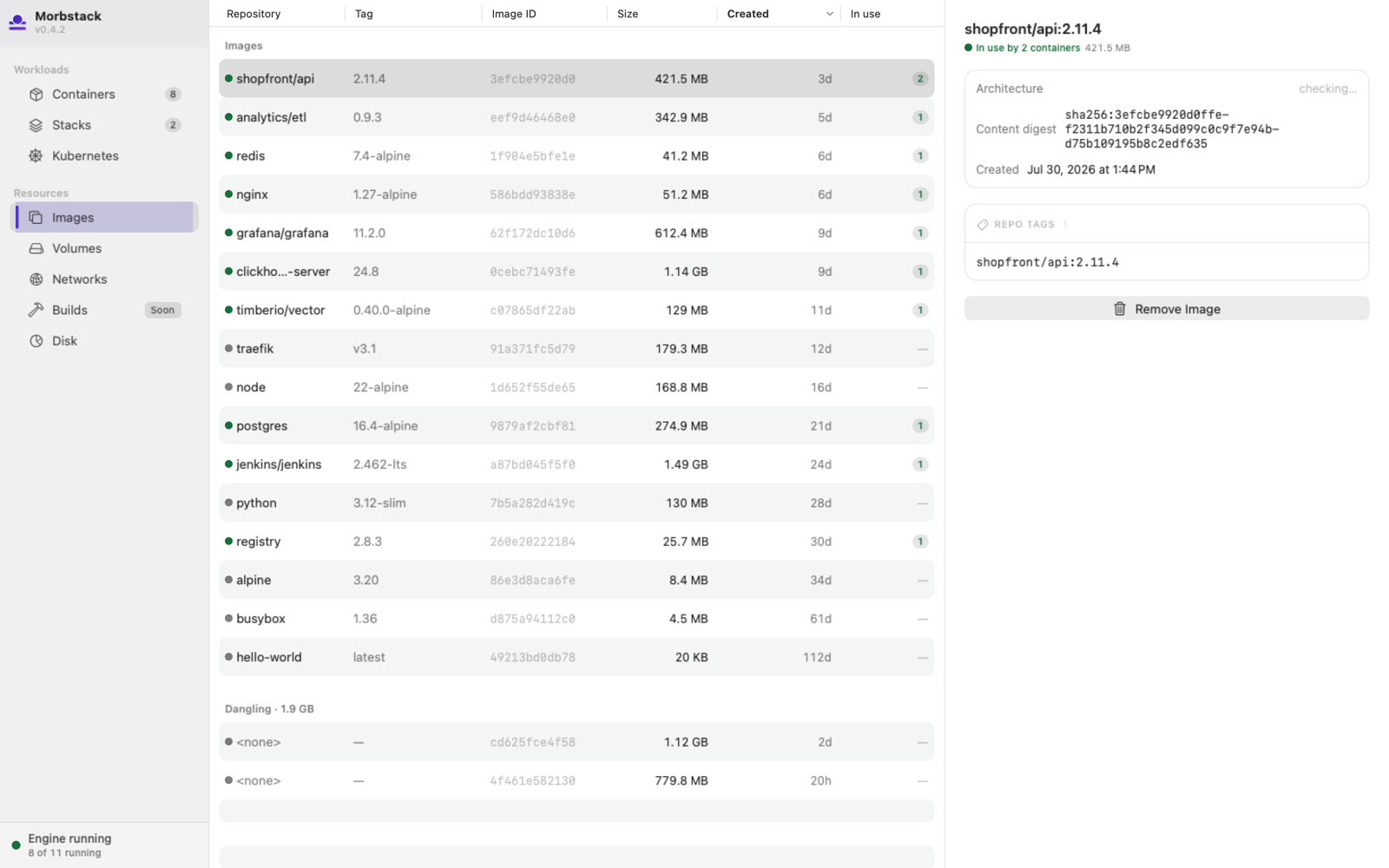Click the In use by 2 containers link
This screenshot has width=1389, height=868.
click(x=1027, y=48)
